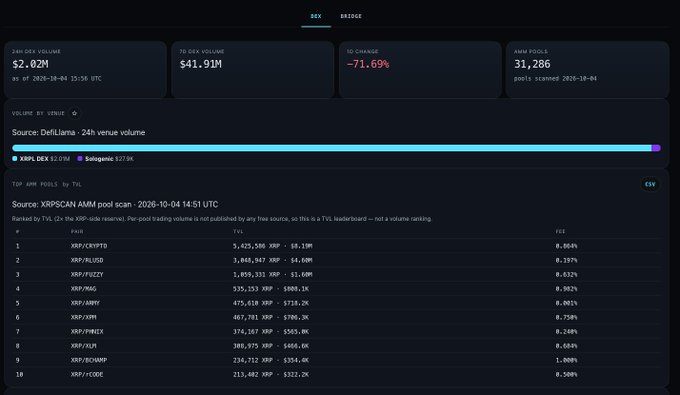The image size is (680, 395).
Task: Click the purple Sologenic legend swatch
Action: pos(80,159)
